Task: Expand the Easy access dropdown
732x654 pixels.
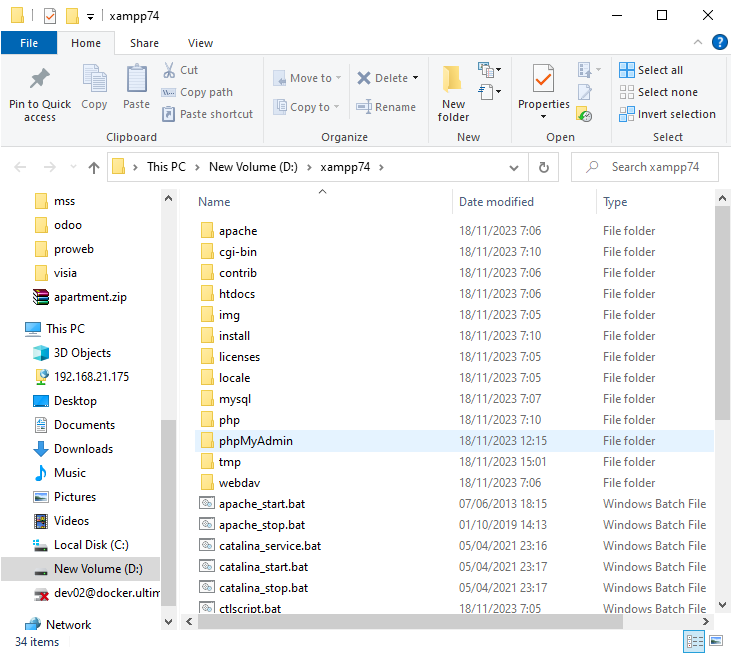Action: [x=489, y=91]
